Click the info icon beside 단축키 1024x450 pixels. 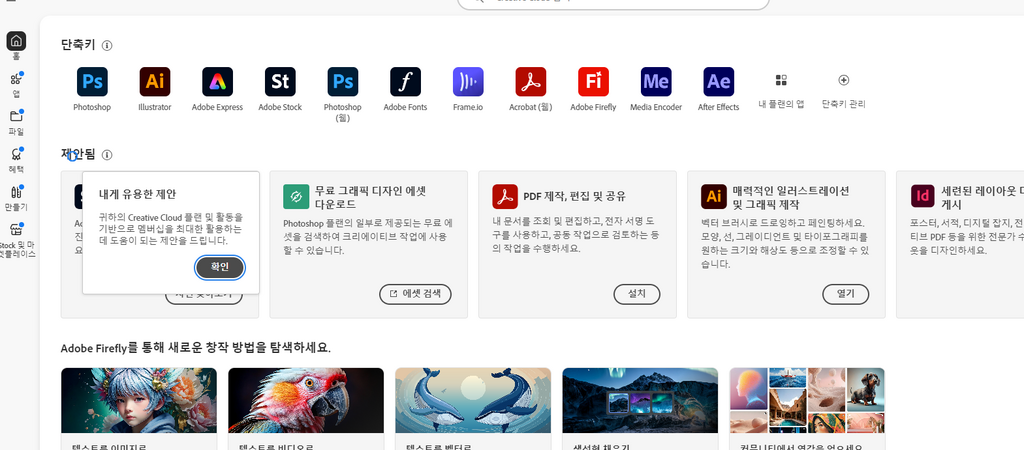pos(107,46)
